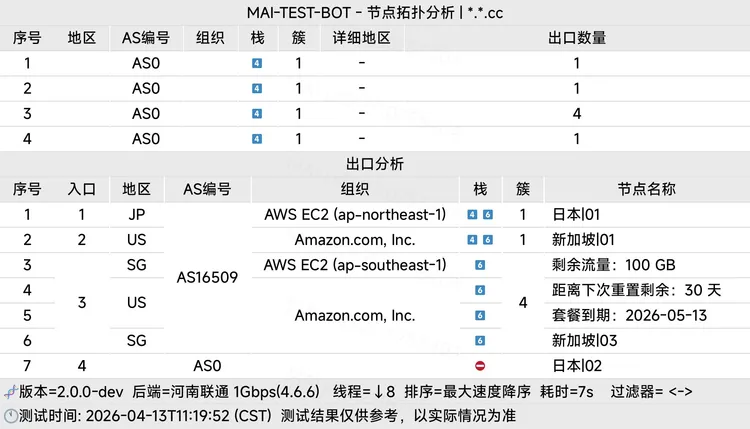The image size is (750, 429).
Task: Click the IPv6 badge in the 新加坡|01 row
Action: [488, 240]
